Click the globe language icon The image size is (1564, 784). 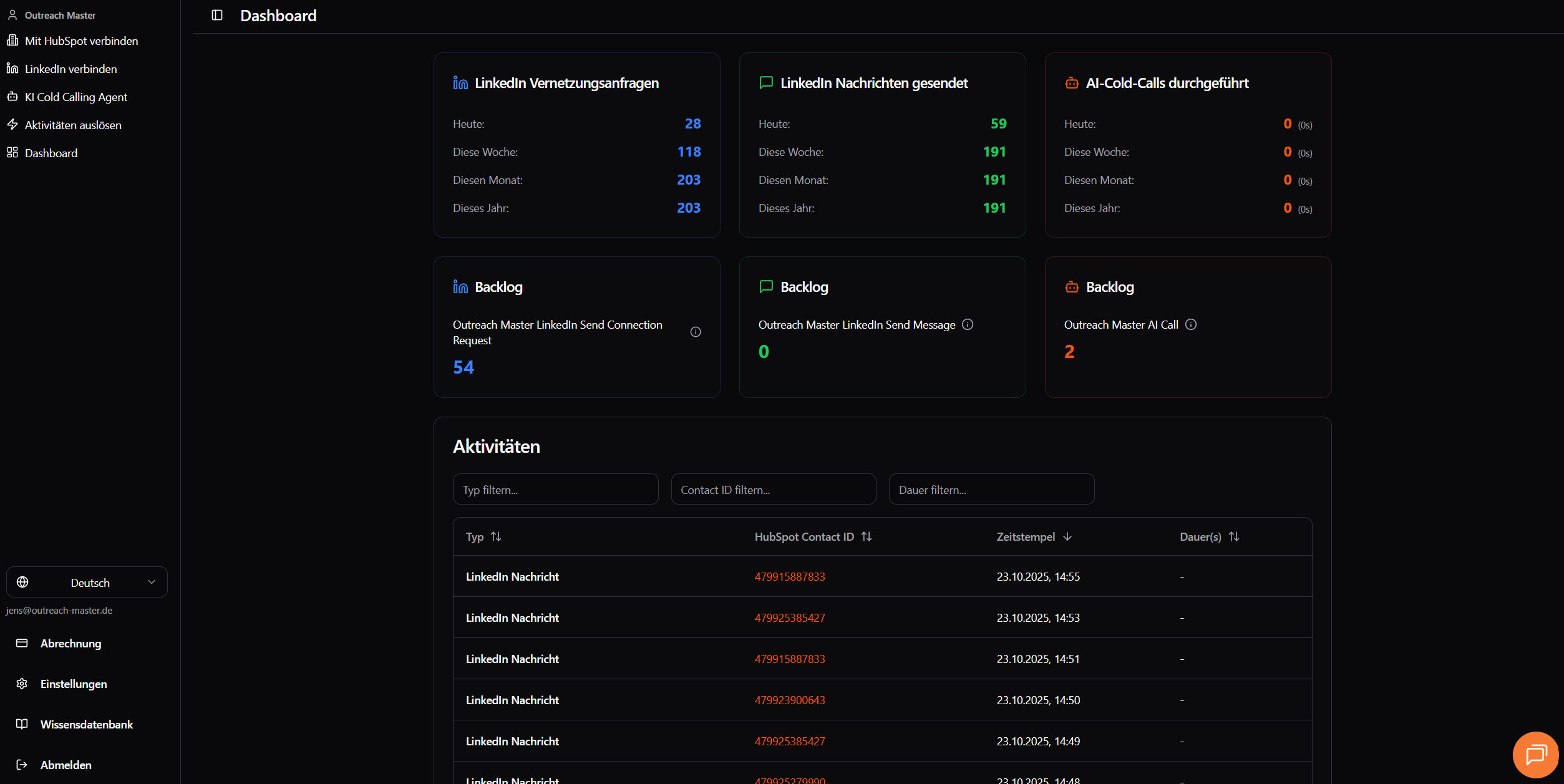click(22, 582)
